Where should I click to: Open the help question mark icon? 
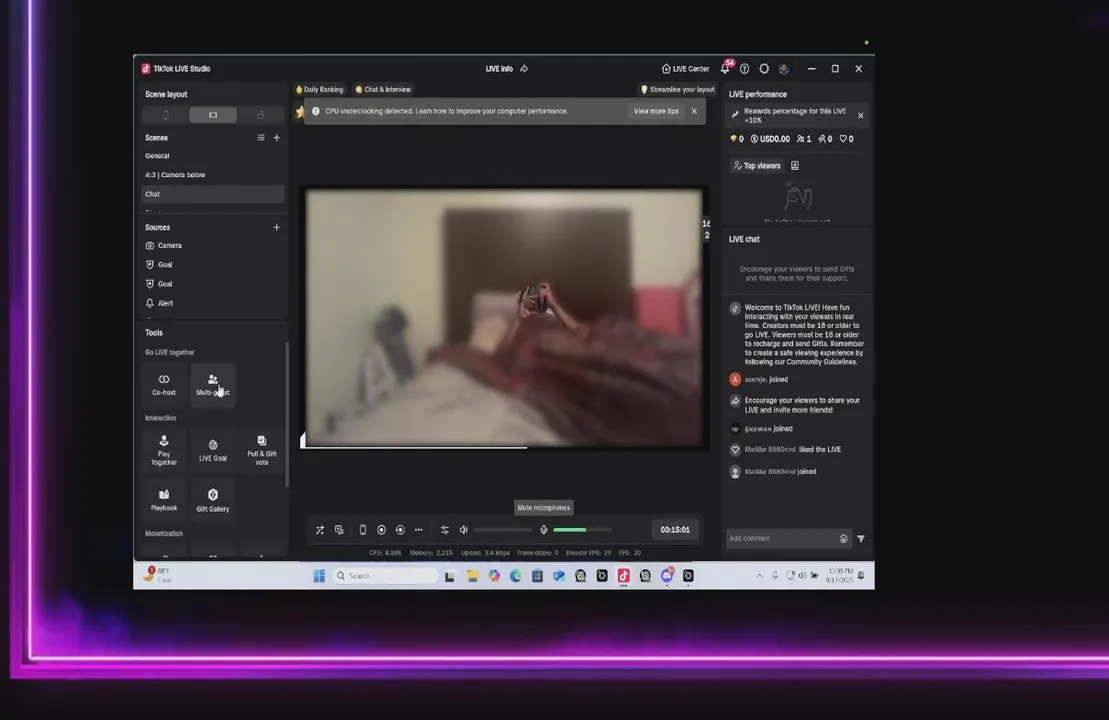[x=745, y=69]
